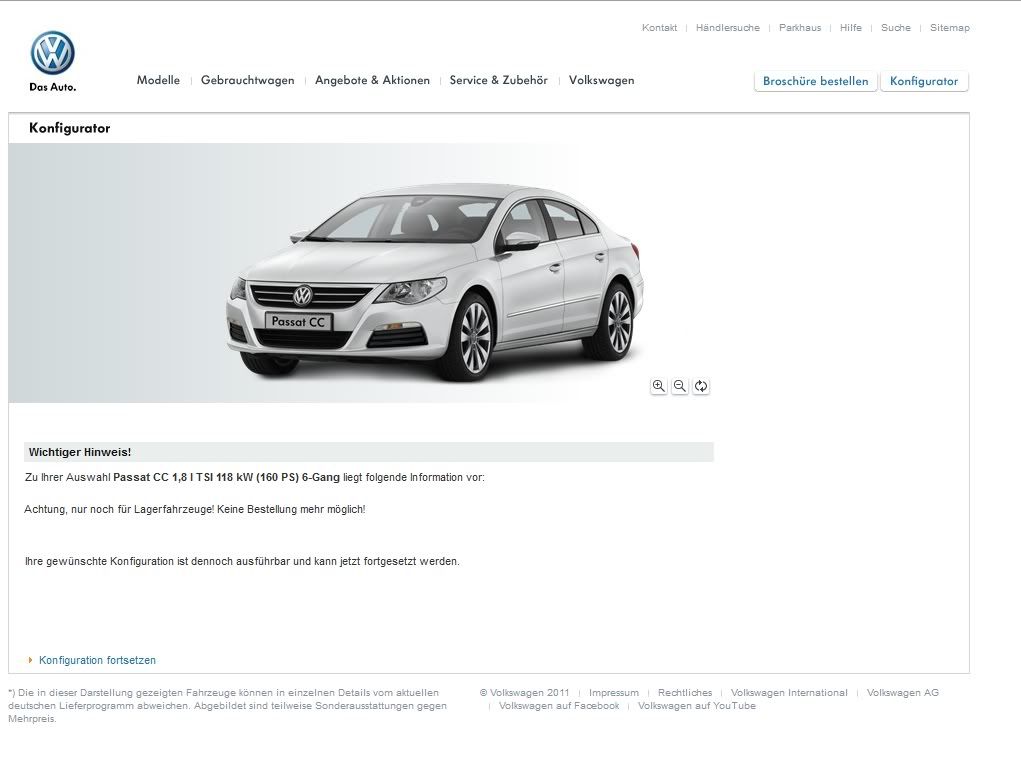
Task: Open the Rechtliches footer link
Action: click(x=685, y=692)
